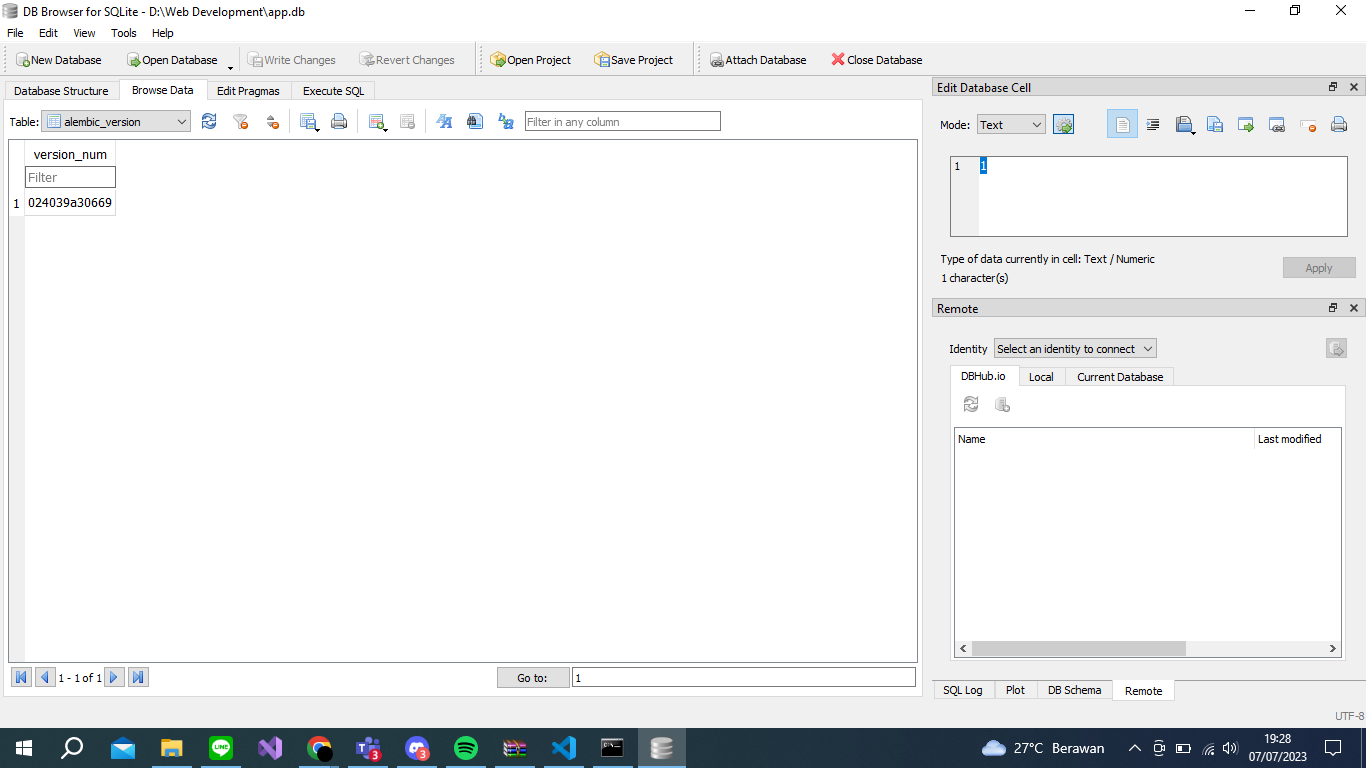Click inside the Filter in any column field
This screenshot has height=768, width=1366.
click(622, 120)
